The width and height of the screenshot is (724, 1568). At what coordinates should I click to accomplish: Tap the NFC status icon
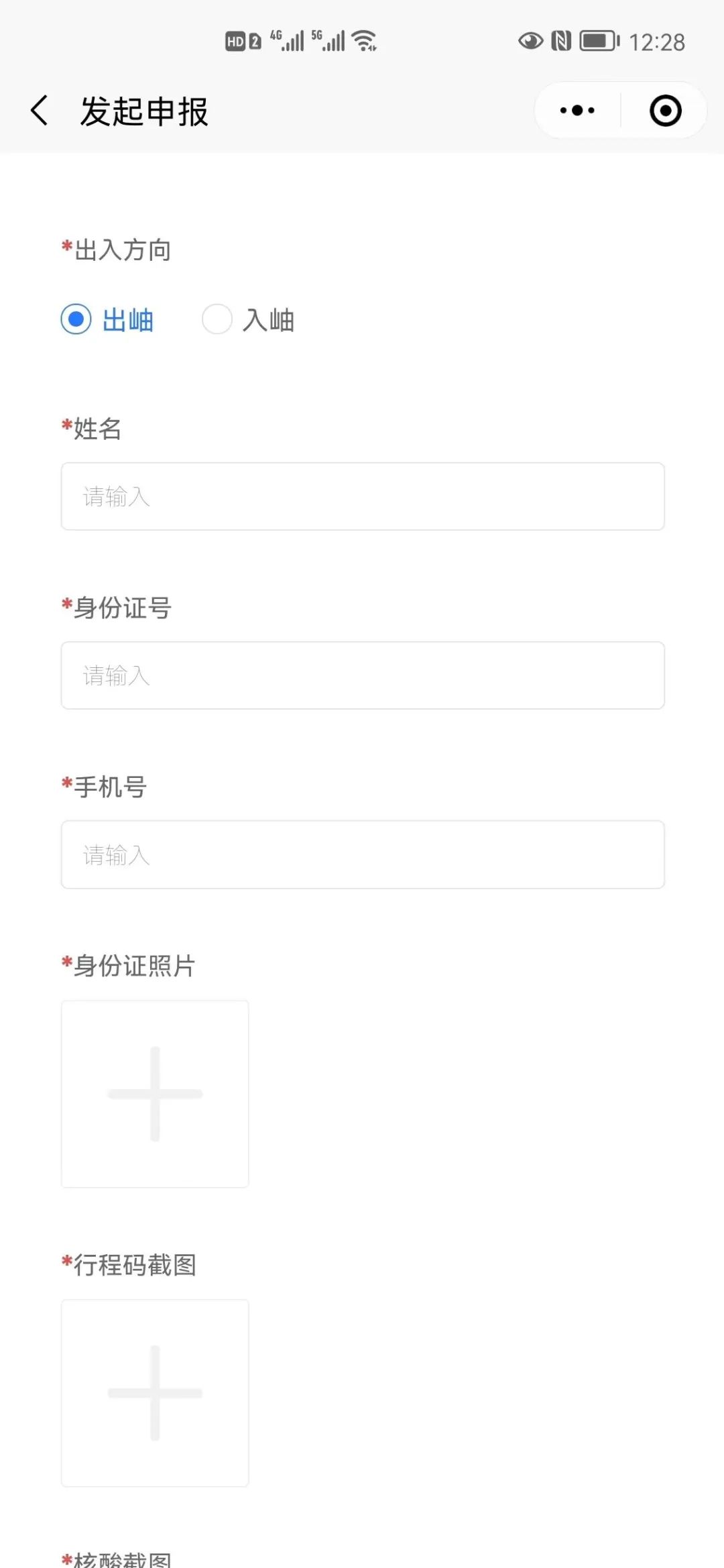point(561,41)
